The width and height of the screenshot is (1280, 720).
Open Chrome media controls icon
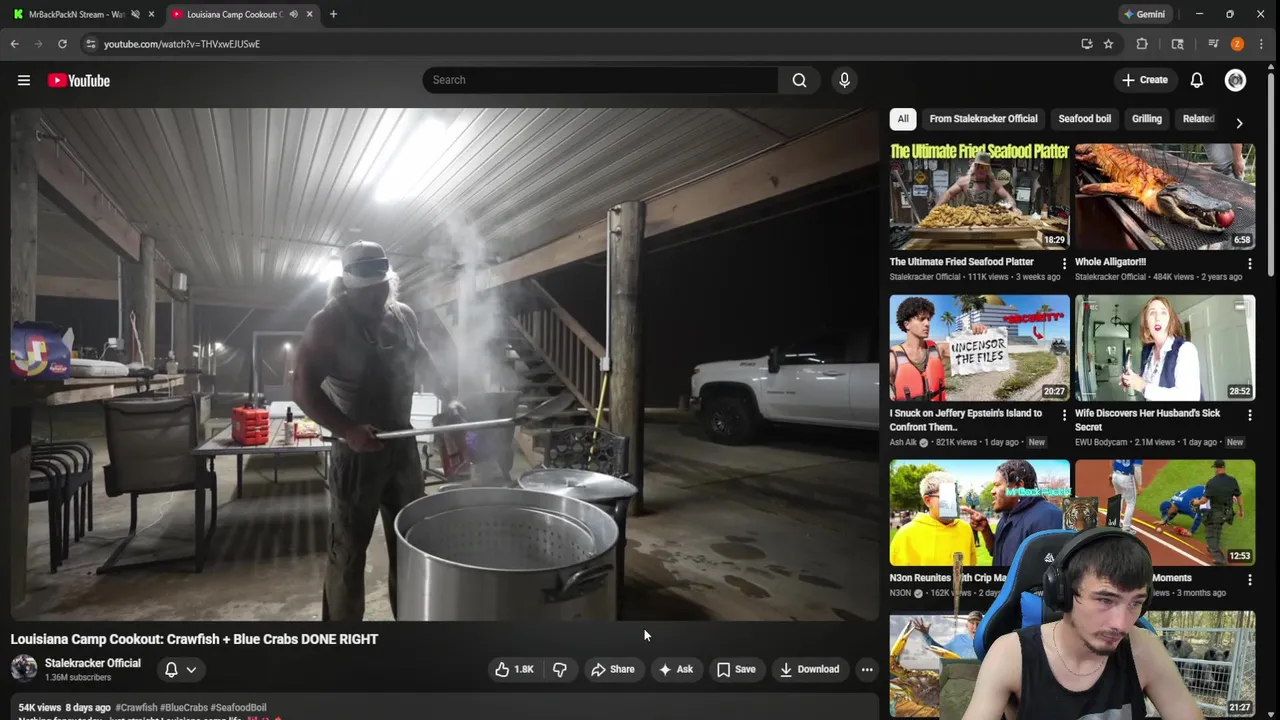coord(1213,44)
